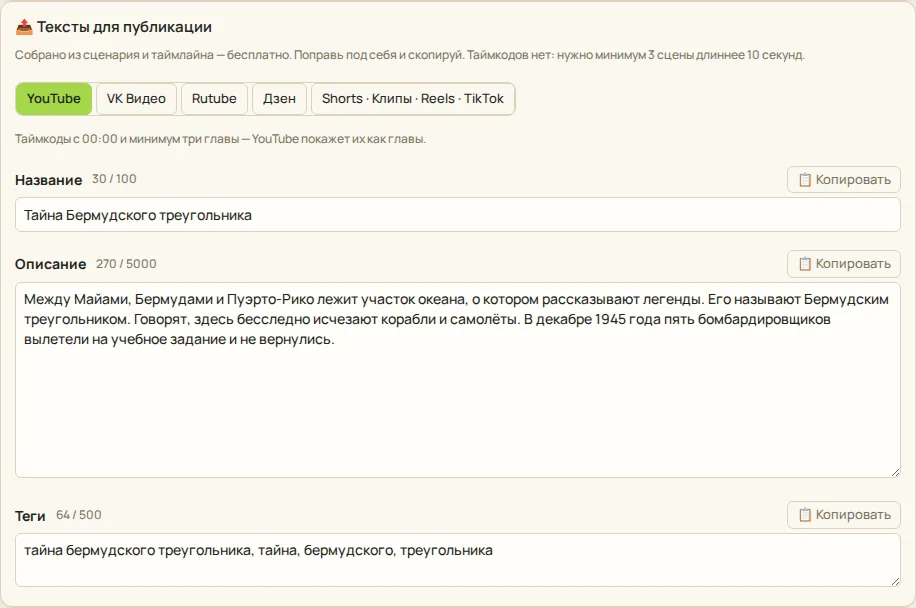Click the 'Собрано из сценария и таймлайна' note
Screen dimensions: 916x608
410,55
